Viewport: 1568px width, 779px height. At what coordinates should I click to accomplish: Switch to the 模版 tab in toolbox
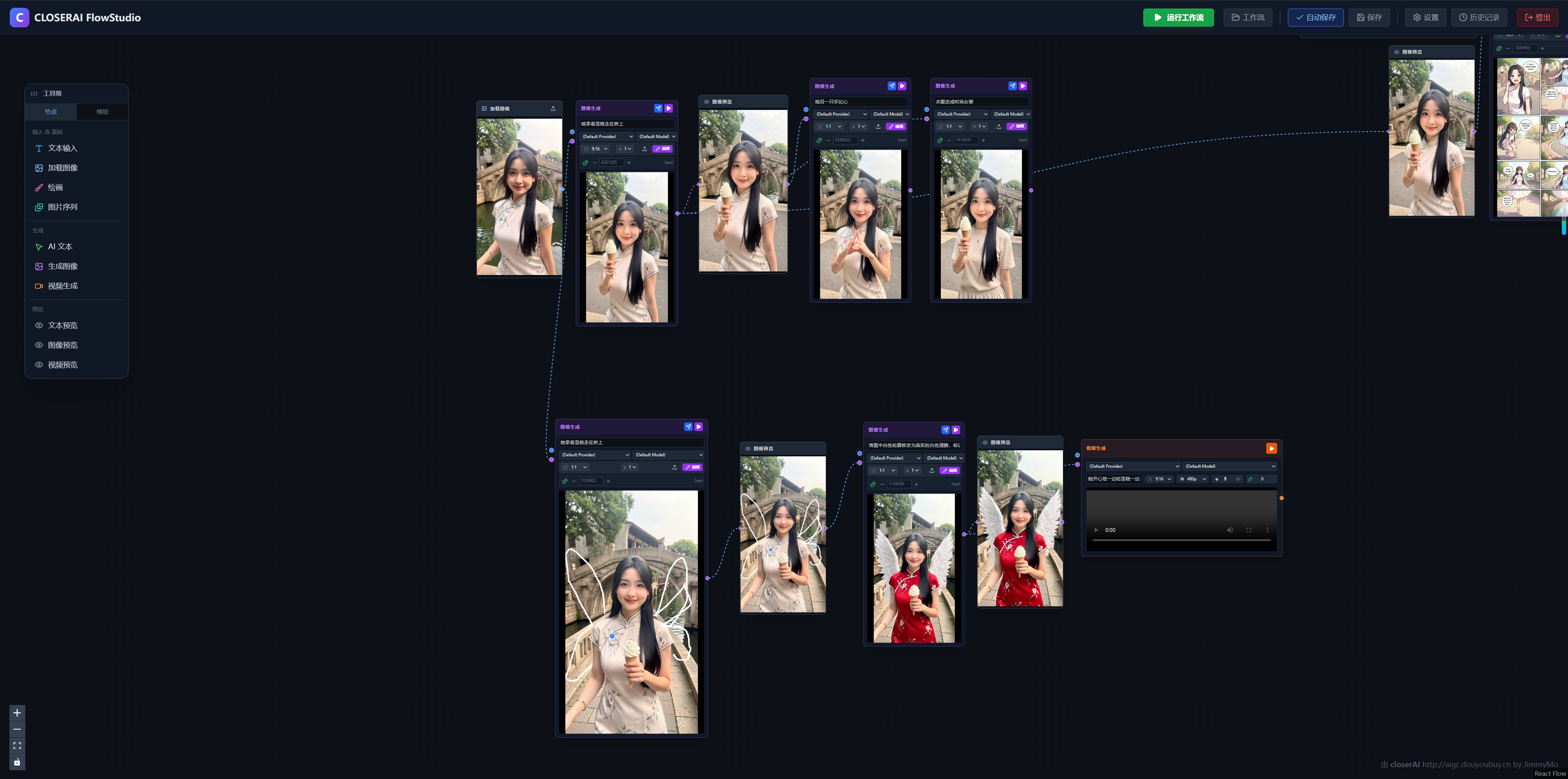102,112
